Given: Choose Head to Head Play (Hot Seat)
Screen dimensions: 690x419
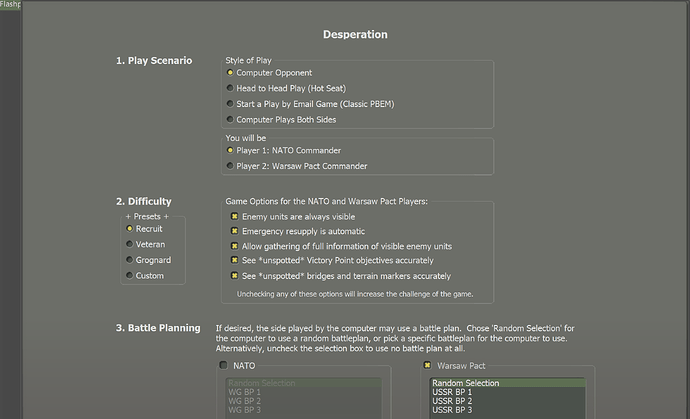Looking at the screenshot, I should pos(231,88).
